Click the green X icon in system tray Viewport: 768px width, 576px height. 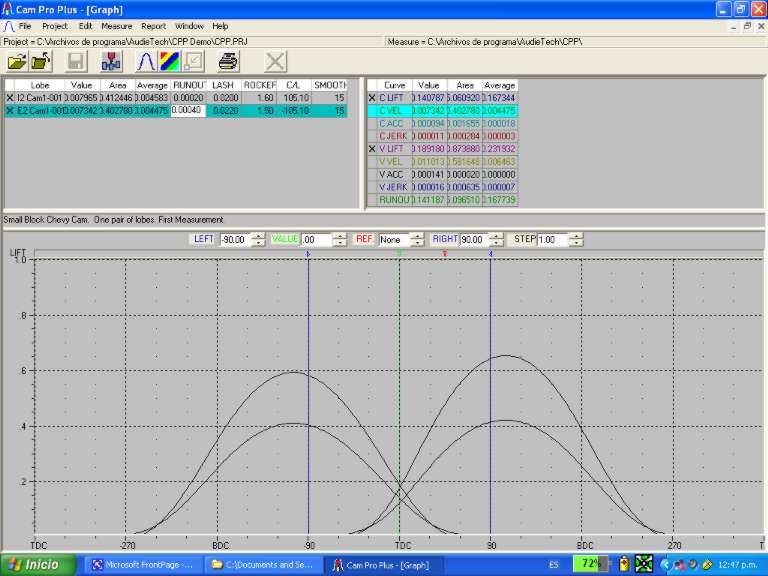coord(644,564)
